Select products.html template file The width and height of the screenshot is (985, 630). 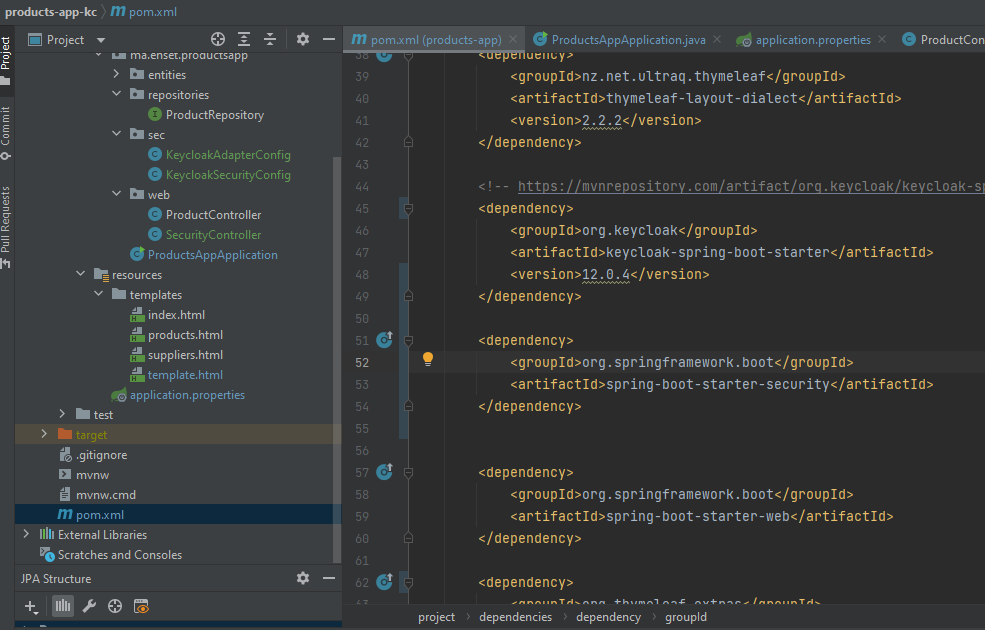(185, 335)
